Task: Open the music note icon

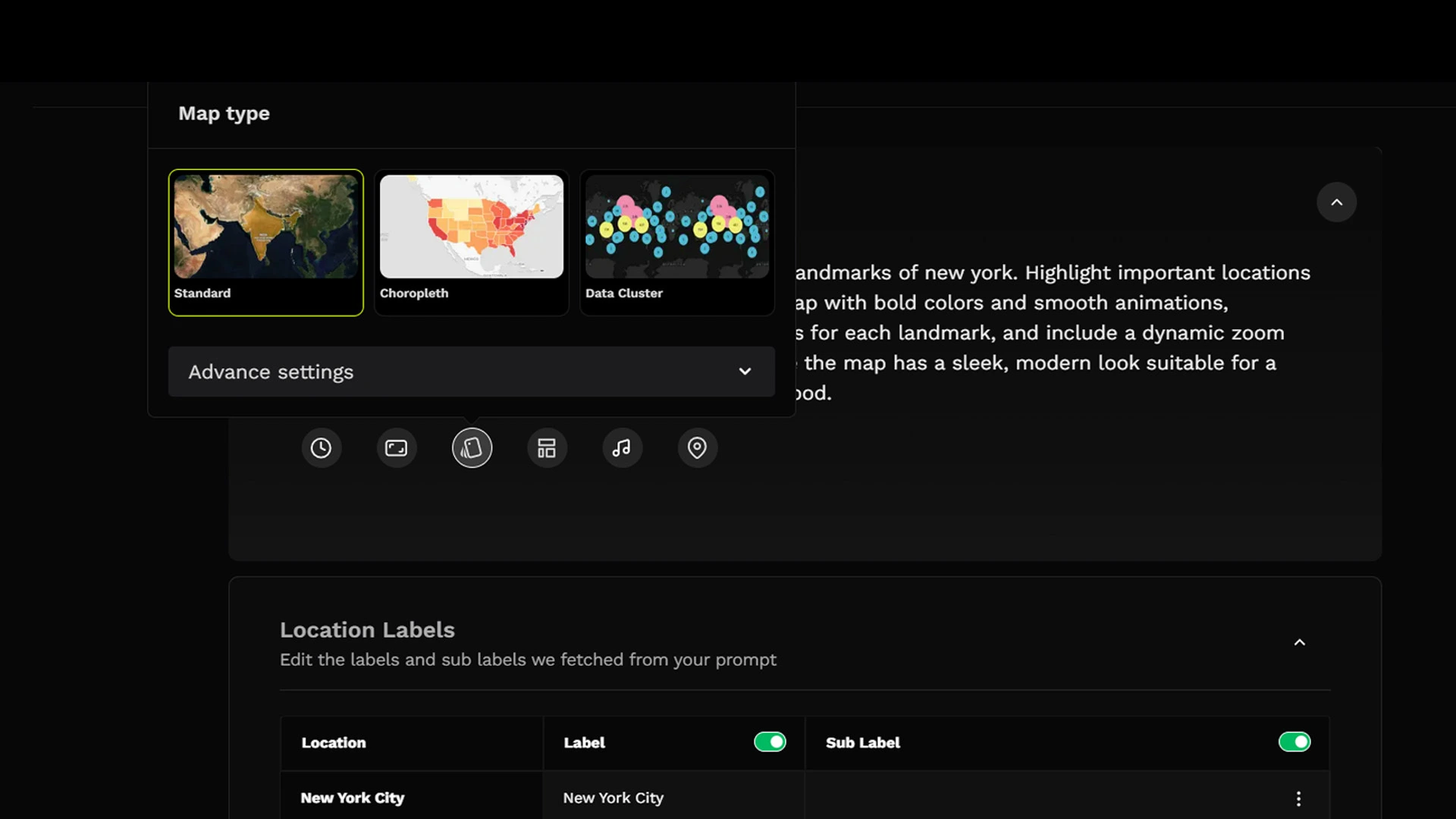Action: coord(622,448)
